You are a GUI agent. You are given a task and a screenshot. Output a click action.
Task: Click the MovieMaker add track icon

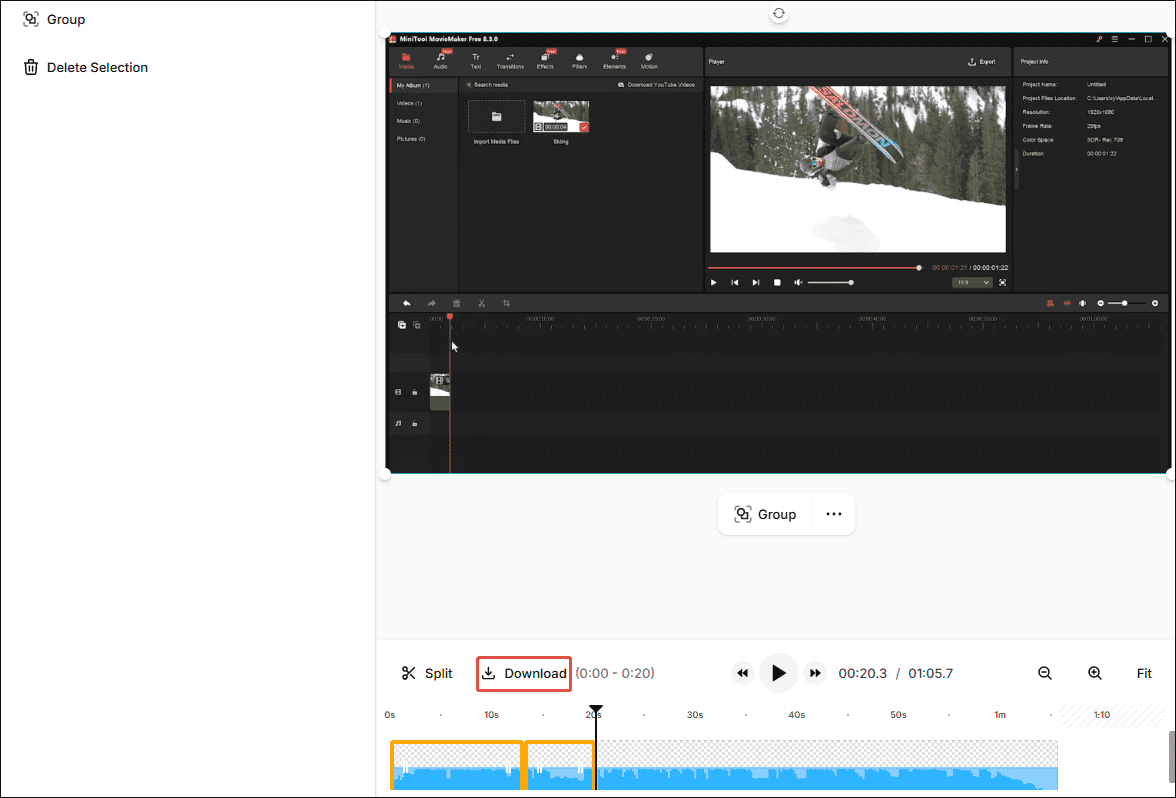[402, 325]
